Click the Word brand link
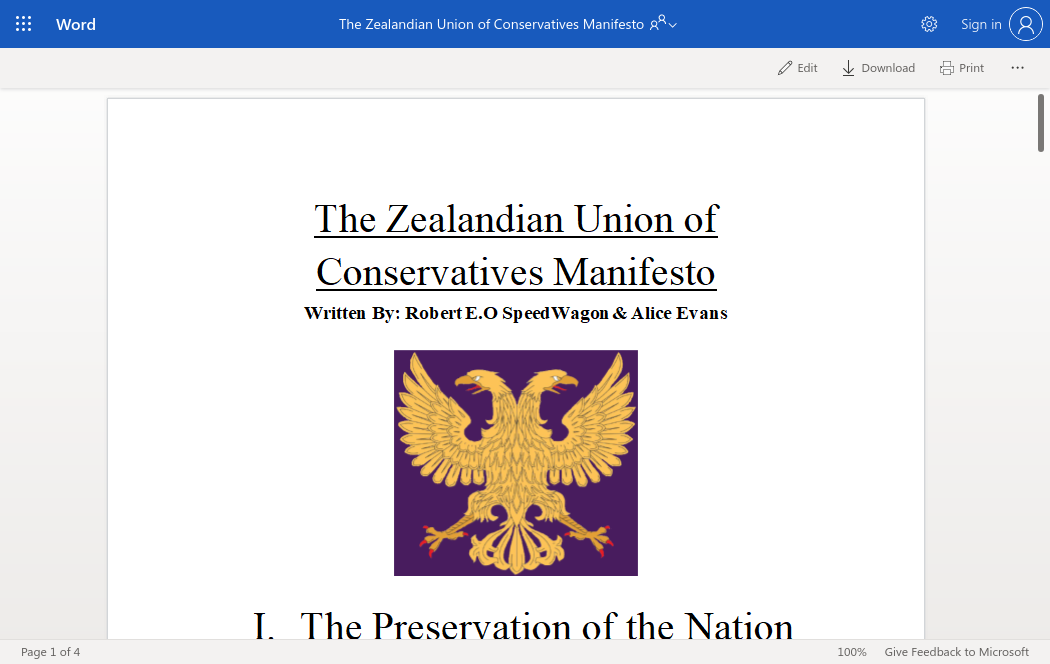The width and height of the screenshot is (1050, 664). (x=76, y=24)
